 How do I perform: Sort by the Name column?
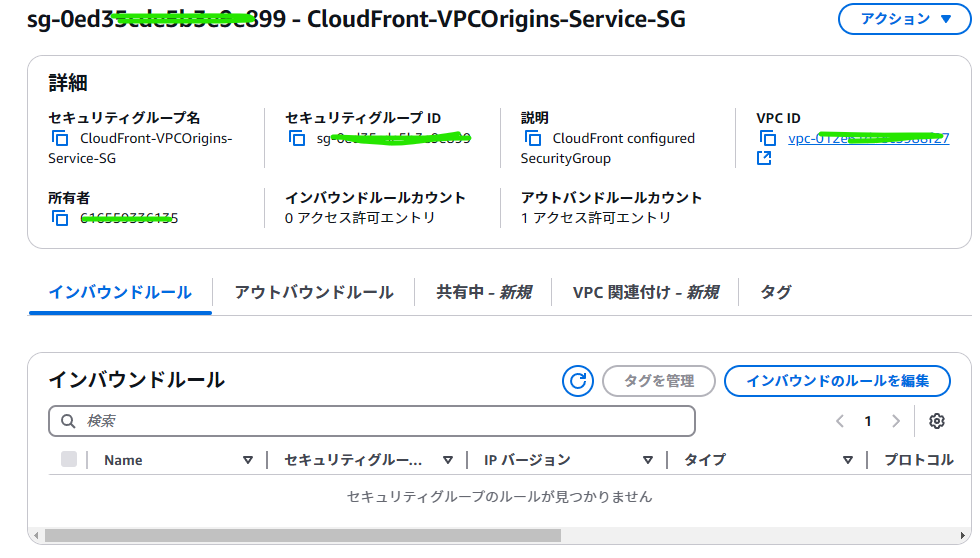point(248,460)
